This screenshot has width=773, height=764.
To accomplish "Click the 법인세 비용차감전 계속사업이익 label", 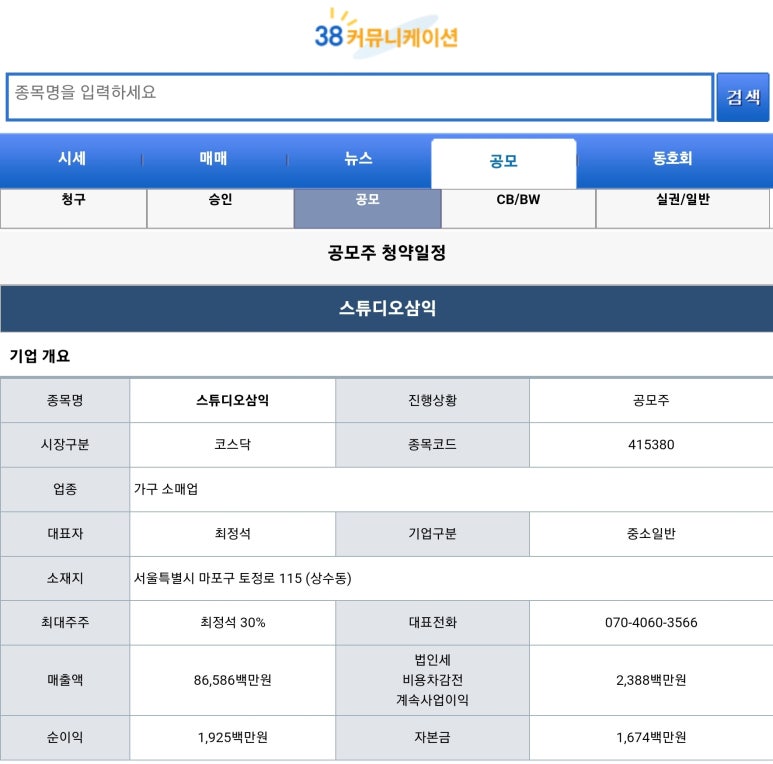I will click(x=432, y=680).
